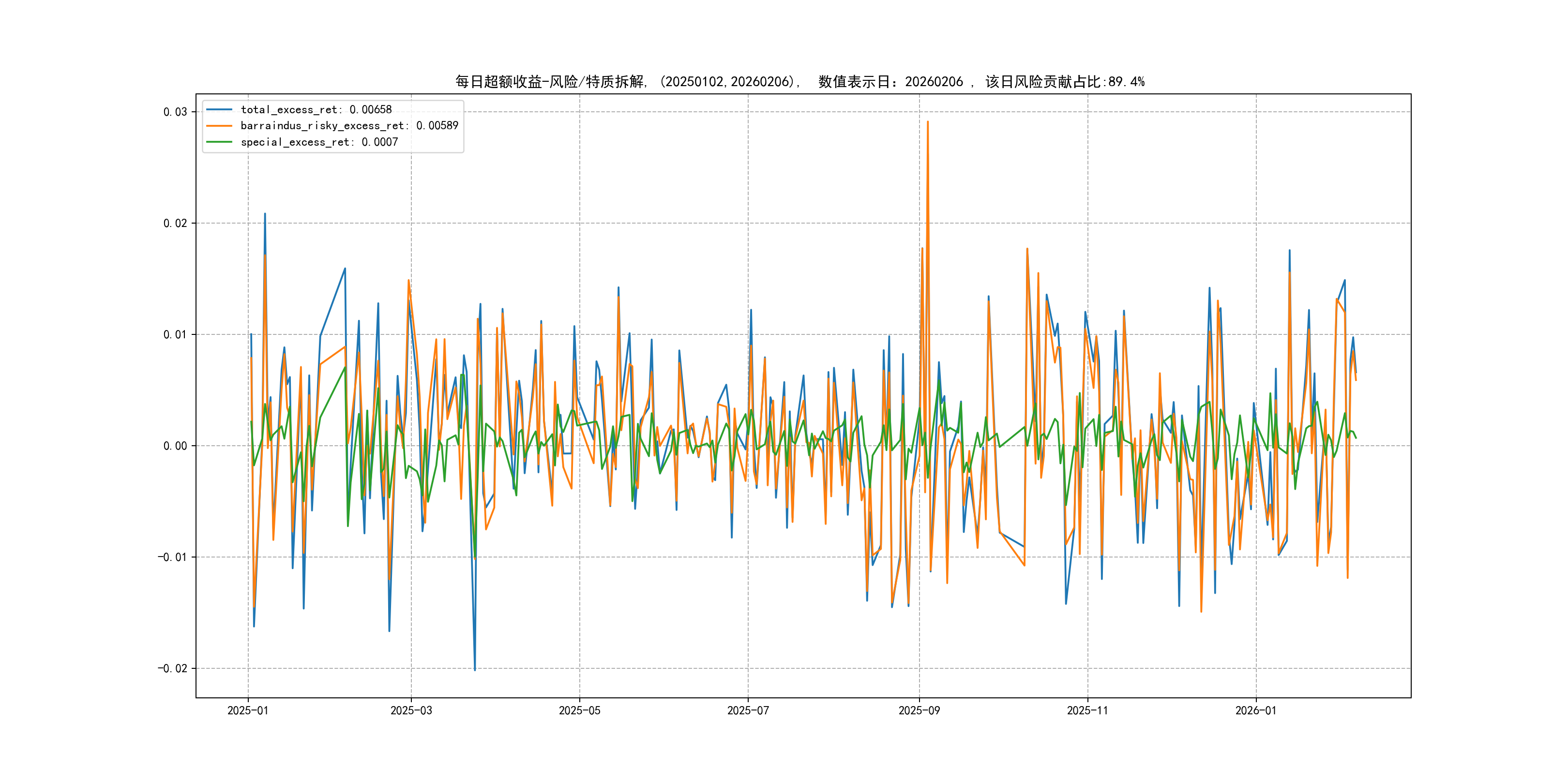Click the orange barraindus_risky_excess_ret legend line
Screen dimensions: 1568x784
(219, 126)
